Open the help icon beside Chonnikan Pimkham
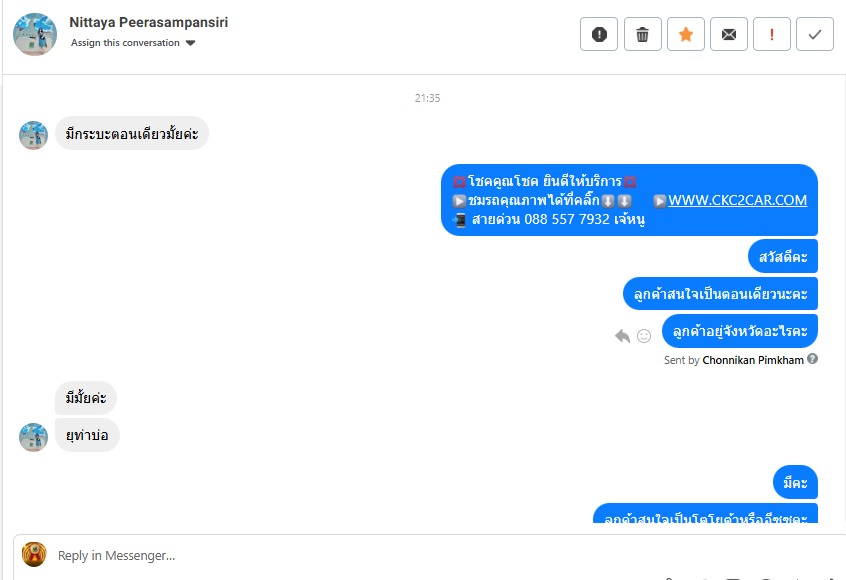Image resolution: width=846 pixels, height=580 pixels. coord(813,359)
